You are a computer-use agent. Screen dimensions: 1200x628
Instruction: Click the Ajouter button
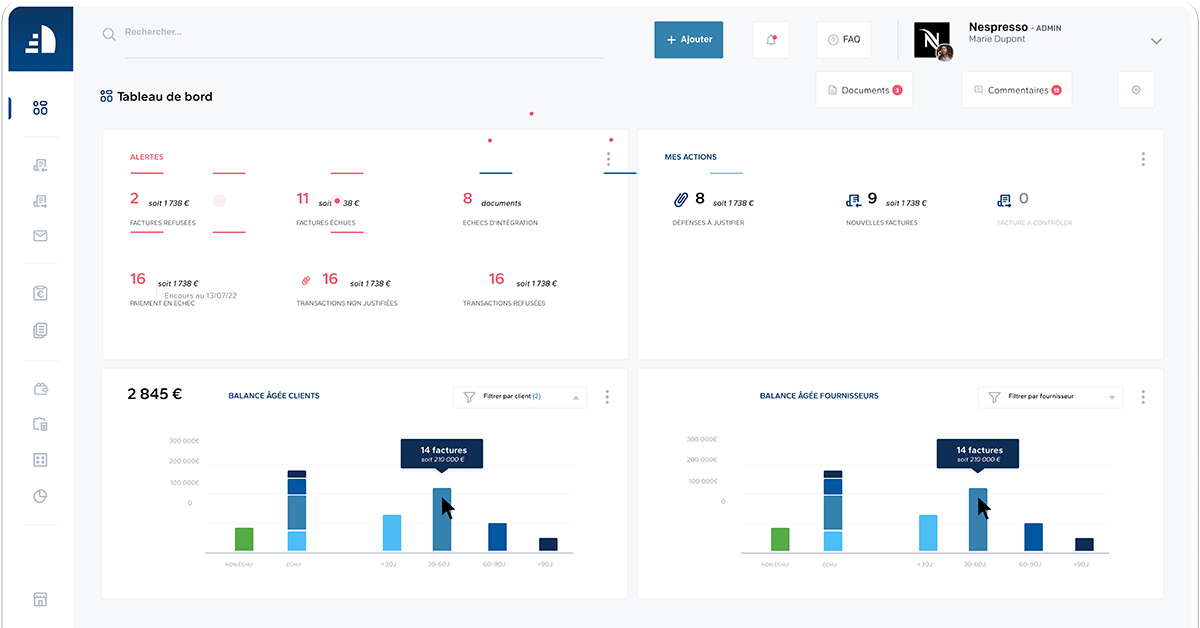(x=689, y=39)
